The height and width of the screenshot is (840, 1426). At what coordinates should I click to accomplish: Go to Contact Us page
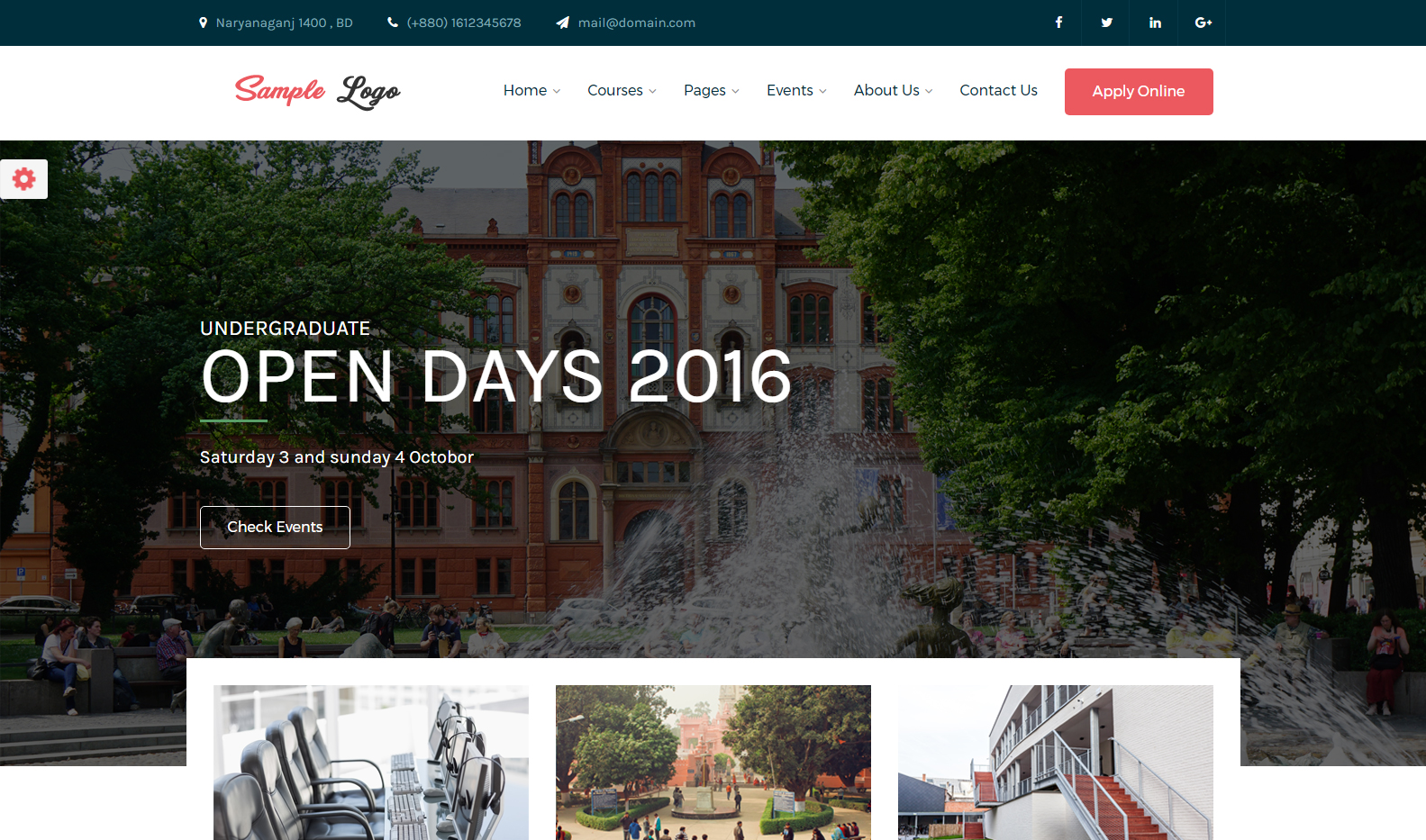pos(998,90)
